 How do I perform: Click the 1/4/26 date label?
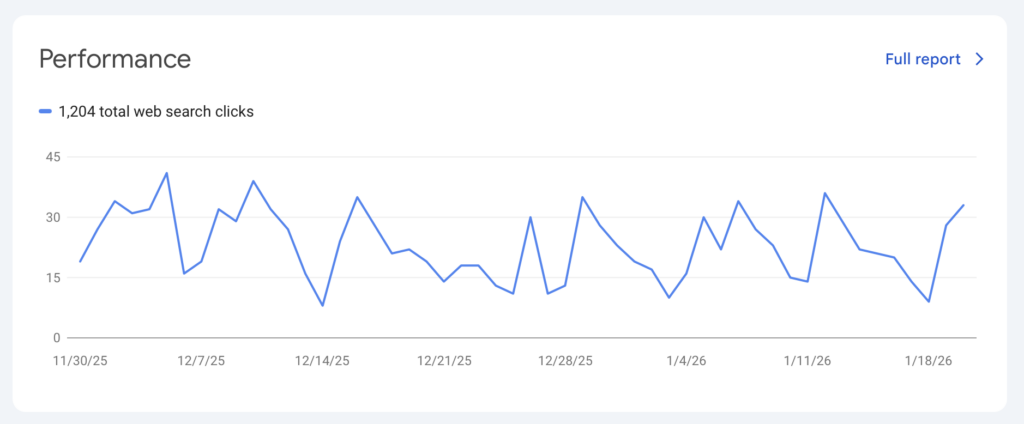click(x=687, y=361)
